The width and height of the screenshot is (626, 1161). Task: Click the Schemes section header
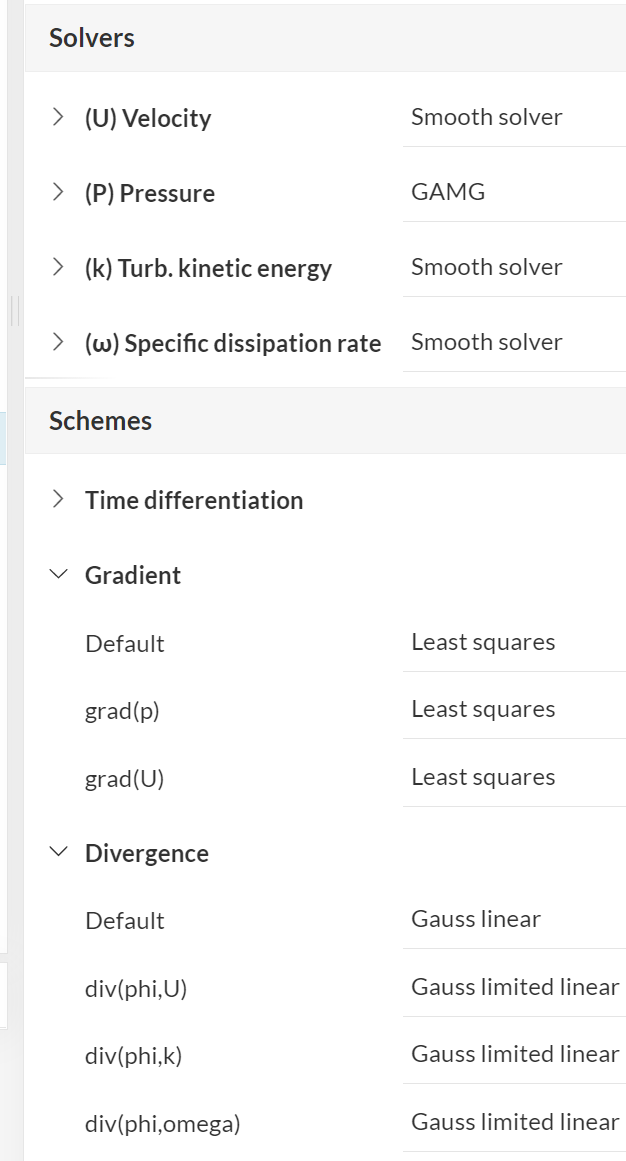coord(101,421)
